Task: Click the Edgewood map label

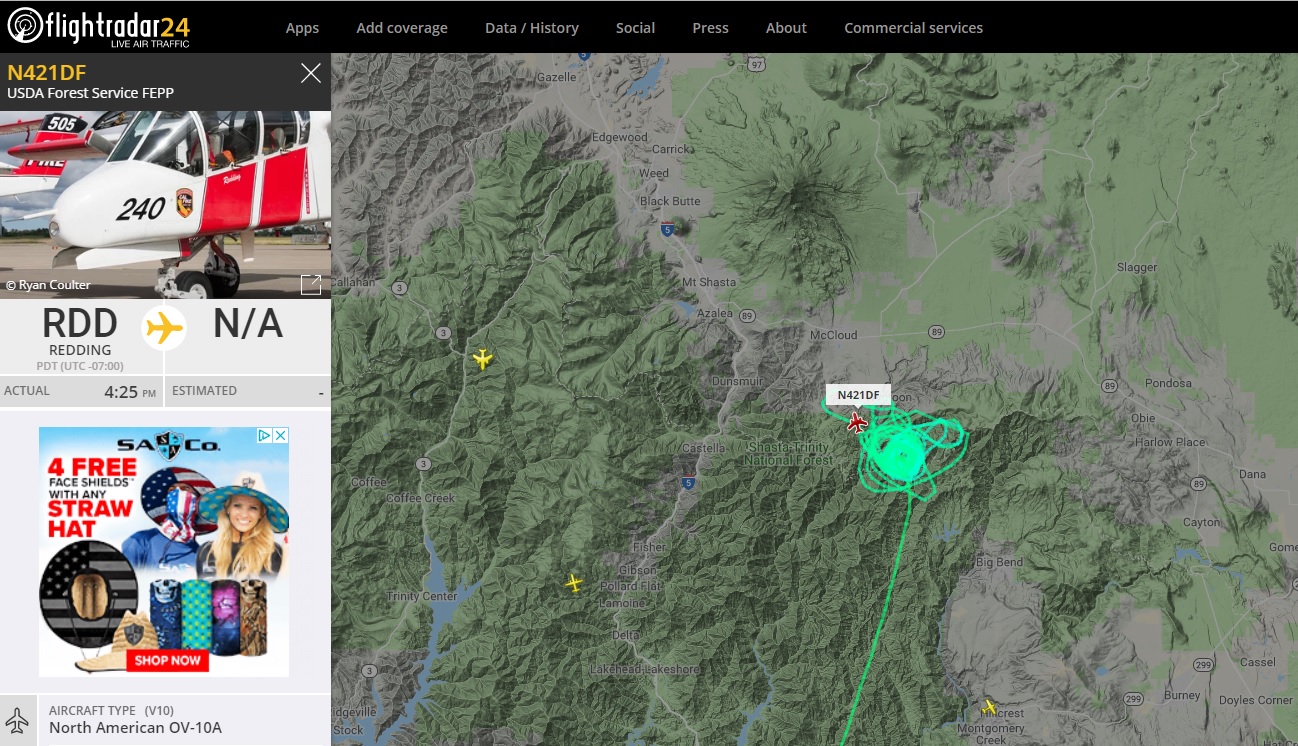Action: (620, 137)
